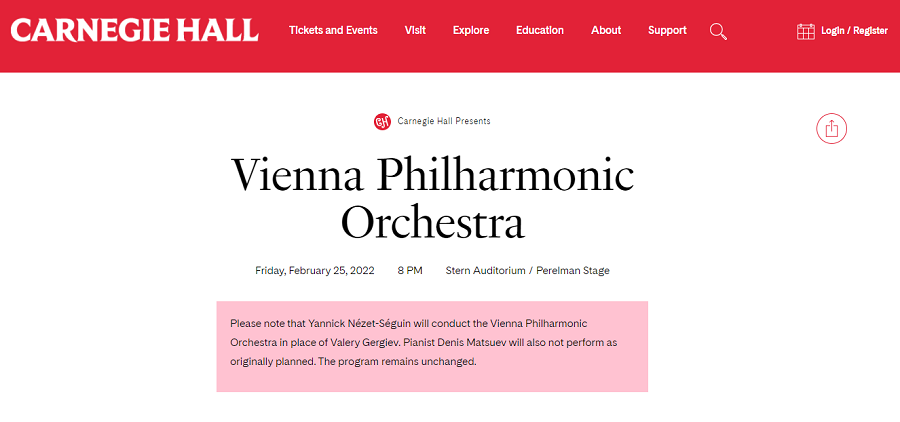Click the pink conductor change notice
Screen dimensions: 900x422
tap(432, 347)
